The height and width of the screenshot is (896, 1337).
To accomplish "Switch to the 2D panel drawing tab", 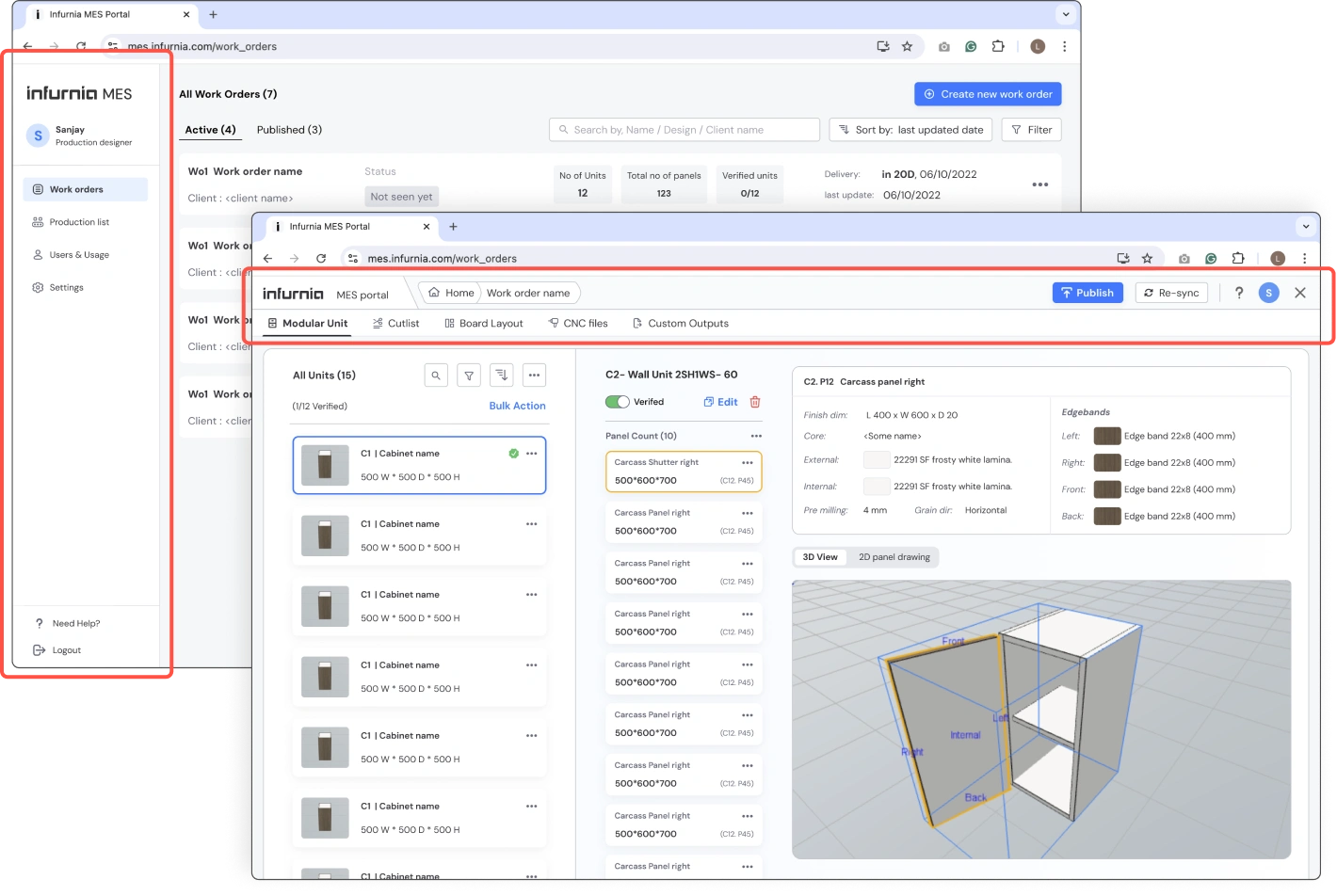I will [x=894, y=557].
